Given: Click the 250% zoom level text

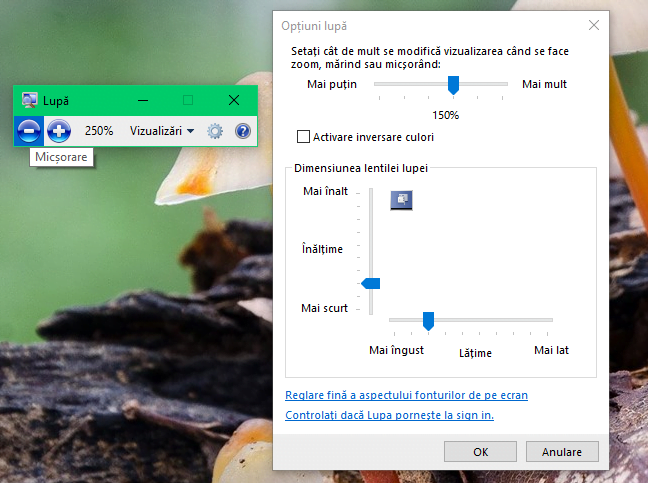Looking at the screenshot, I should tap(99, 131).
